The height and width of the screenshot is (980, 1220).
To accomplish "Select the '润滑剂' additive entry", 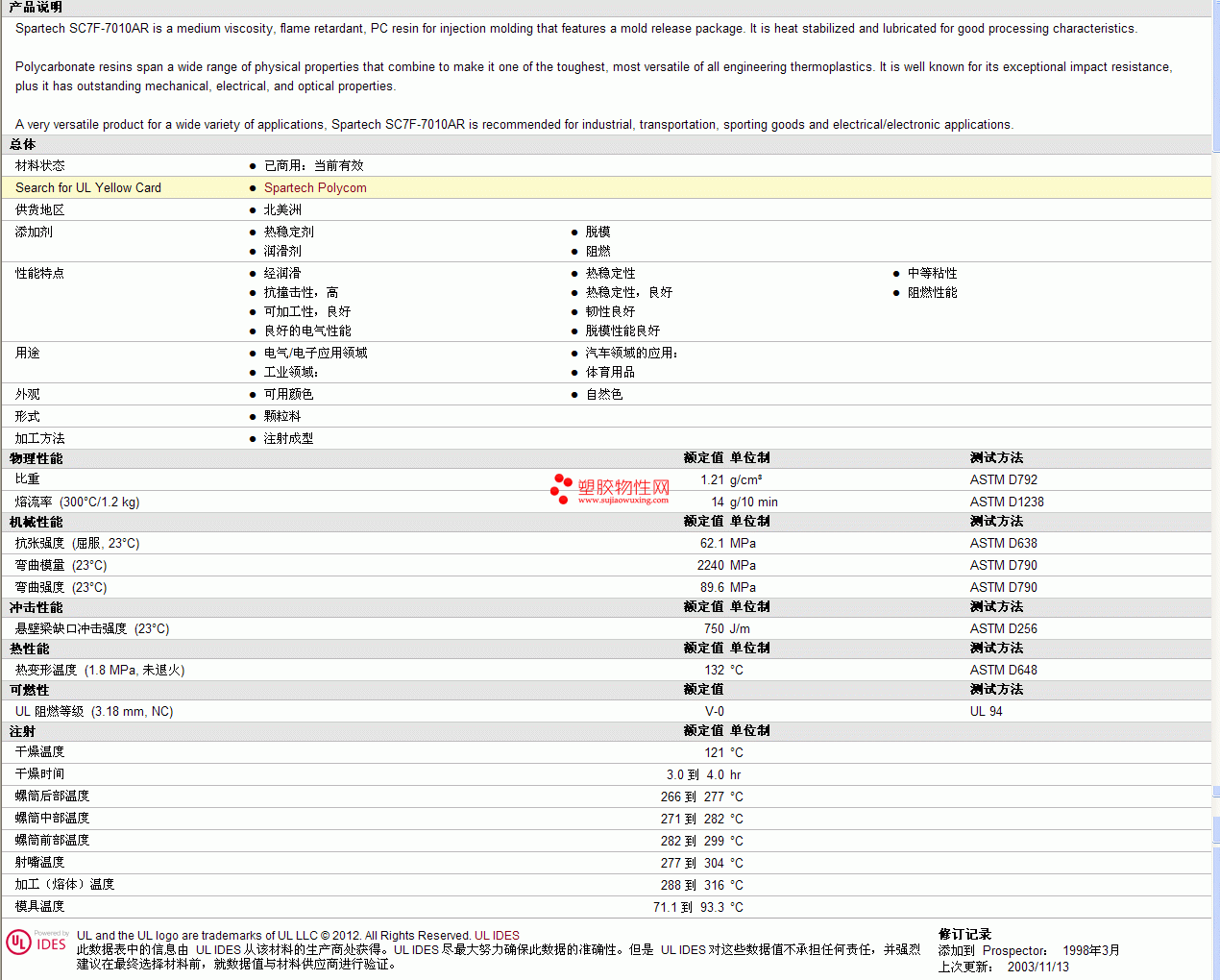I will 282,251.
